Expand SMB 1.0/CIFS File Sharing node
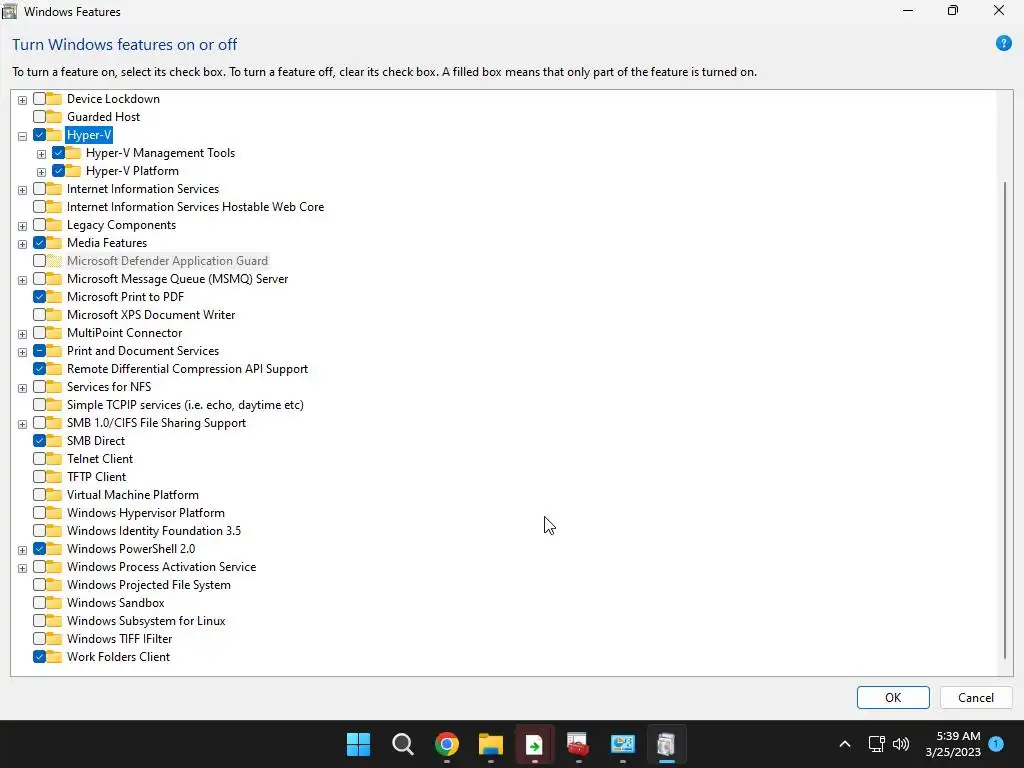 pos(22,424)
